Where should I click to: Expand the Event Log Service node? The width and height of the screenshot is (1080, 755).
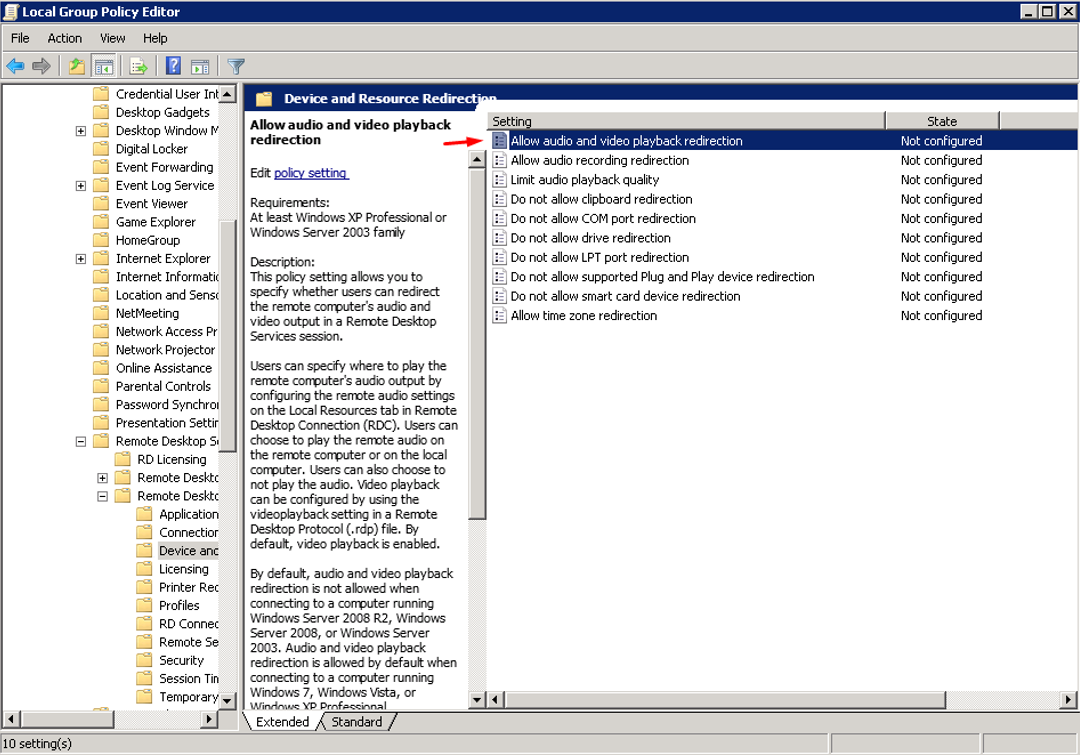point(80,186)
